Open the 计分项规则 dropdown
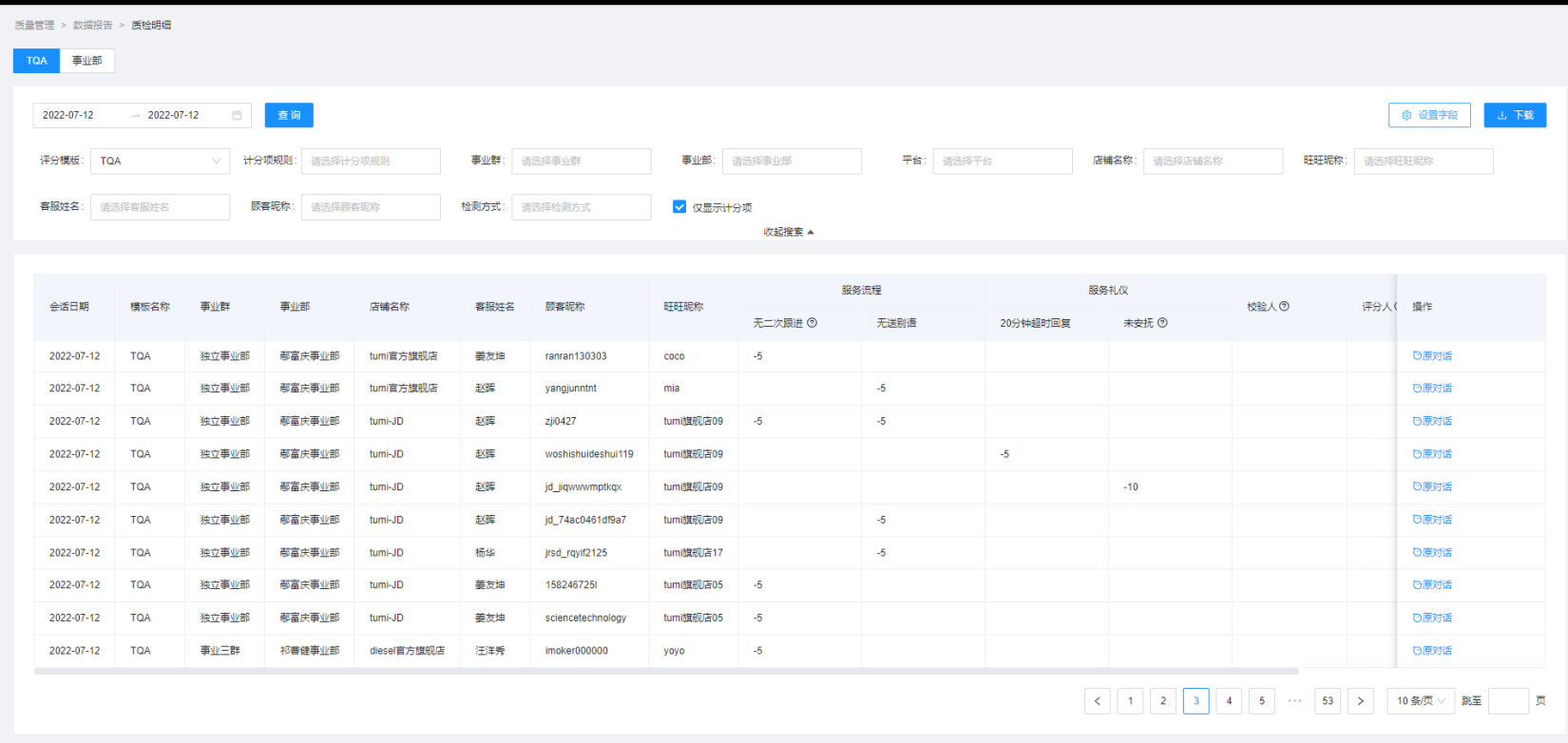This screenshot has width=1568, height=743. click(371, 162)
